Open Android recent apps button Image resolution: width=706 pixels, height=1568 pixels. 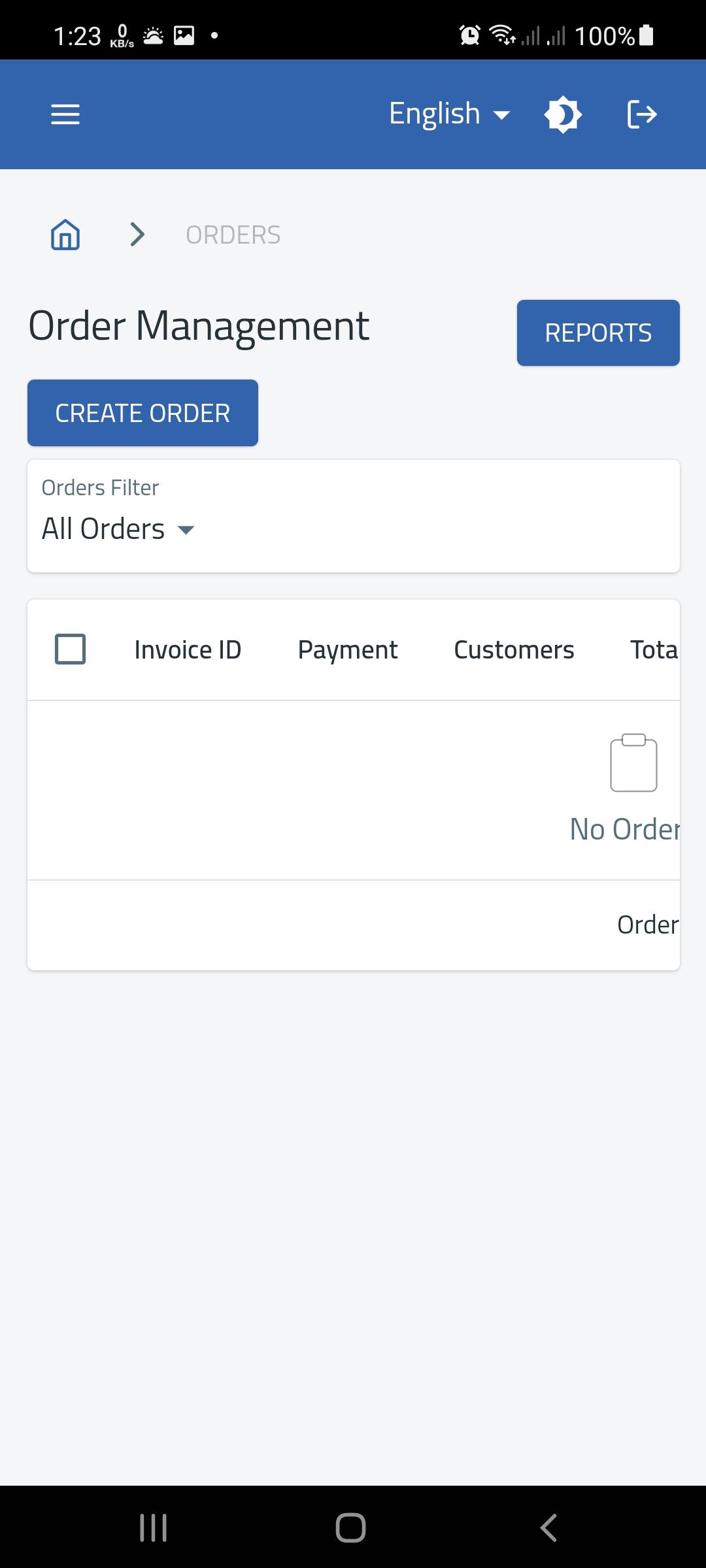point(154,1527)
